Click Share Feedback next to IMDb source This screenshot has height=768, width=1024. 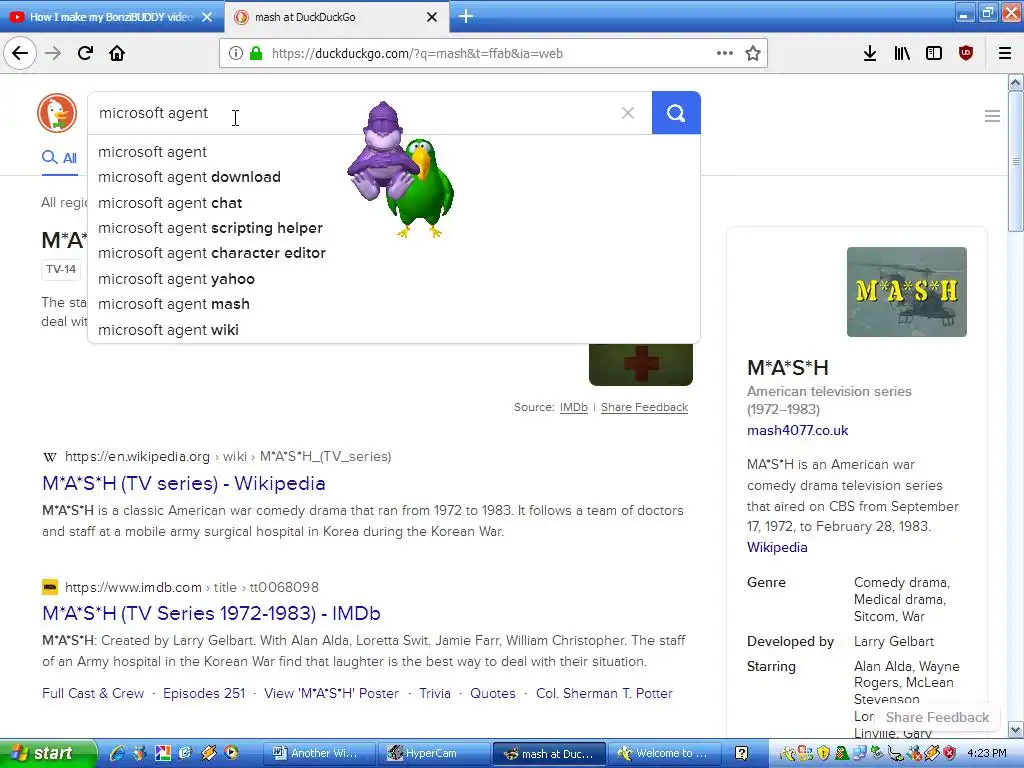[x=645, y=408]
